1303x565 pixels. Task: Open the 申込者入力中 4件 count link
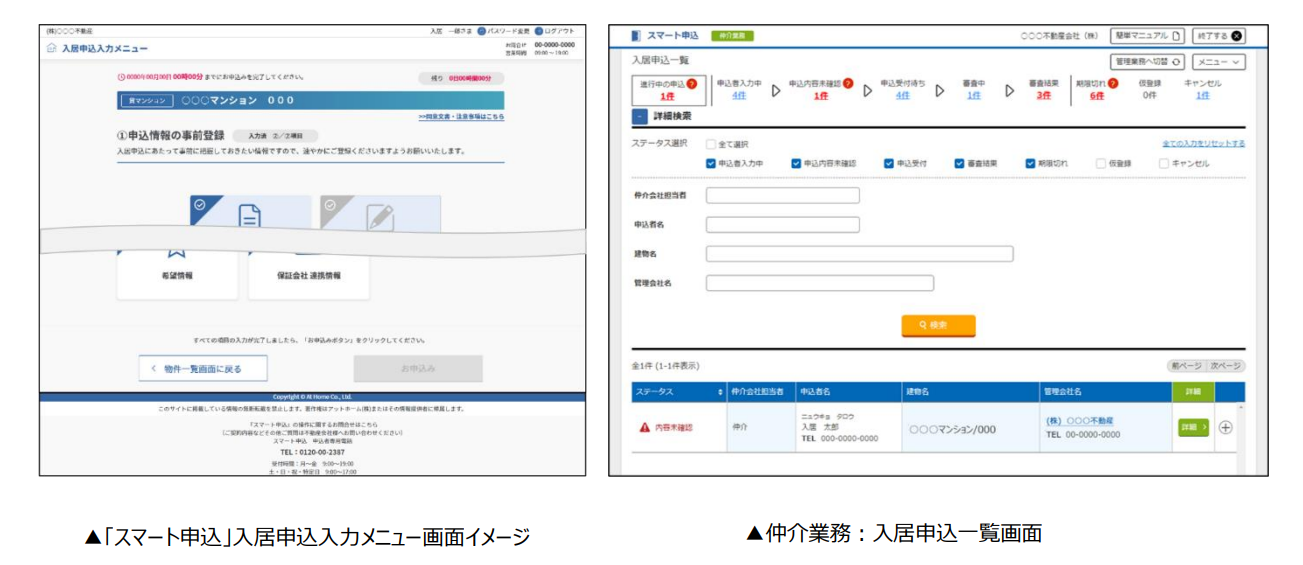tap(738, 96)
